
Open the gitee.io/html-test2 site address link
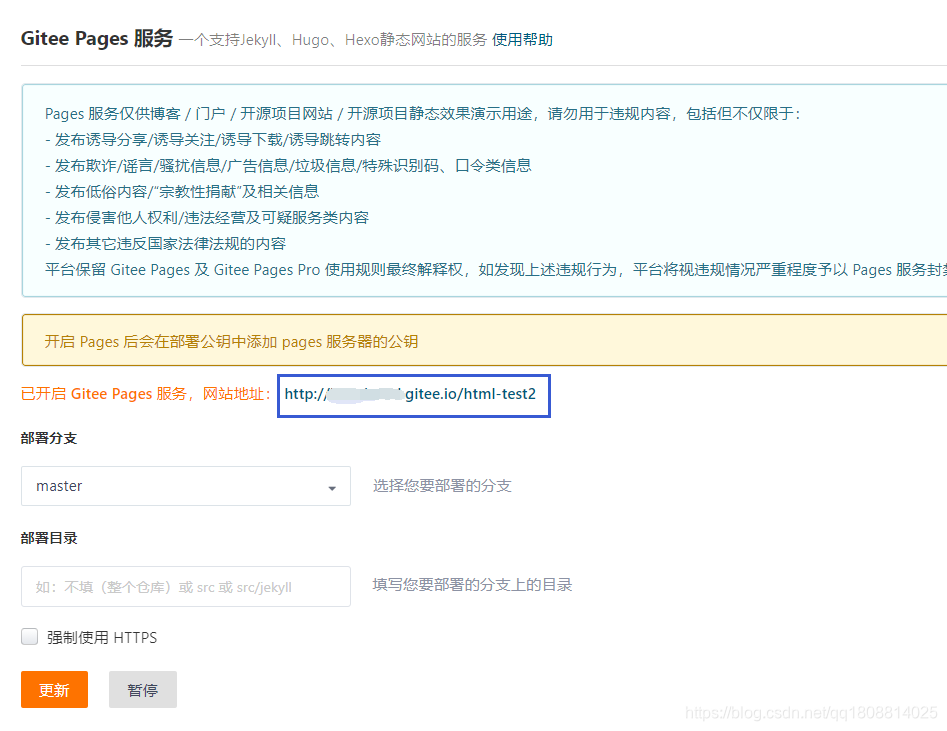[410, 394]
